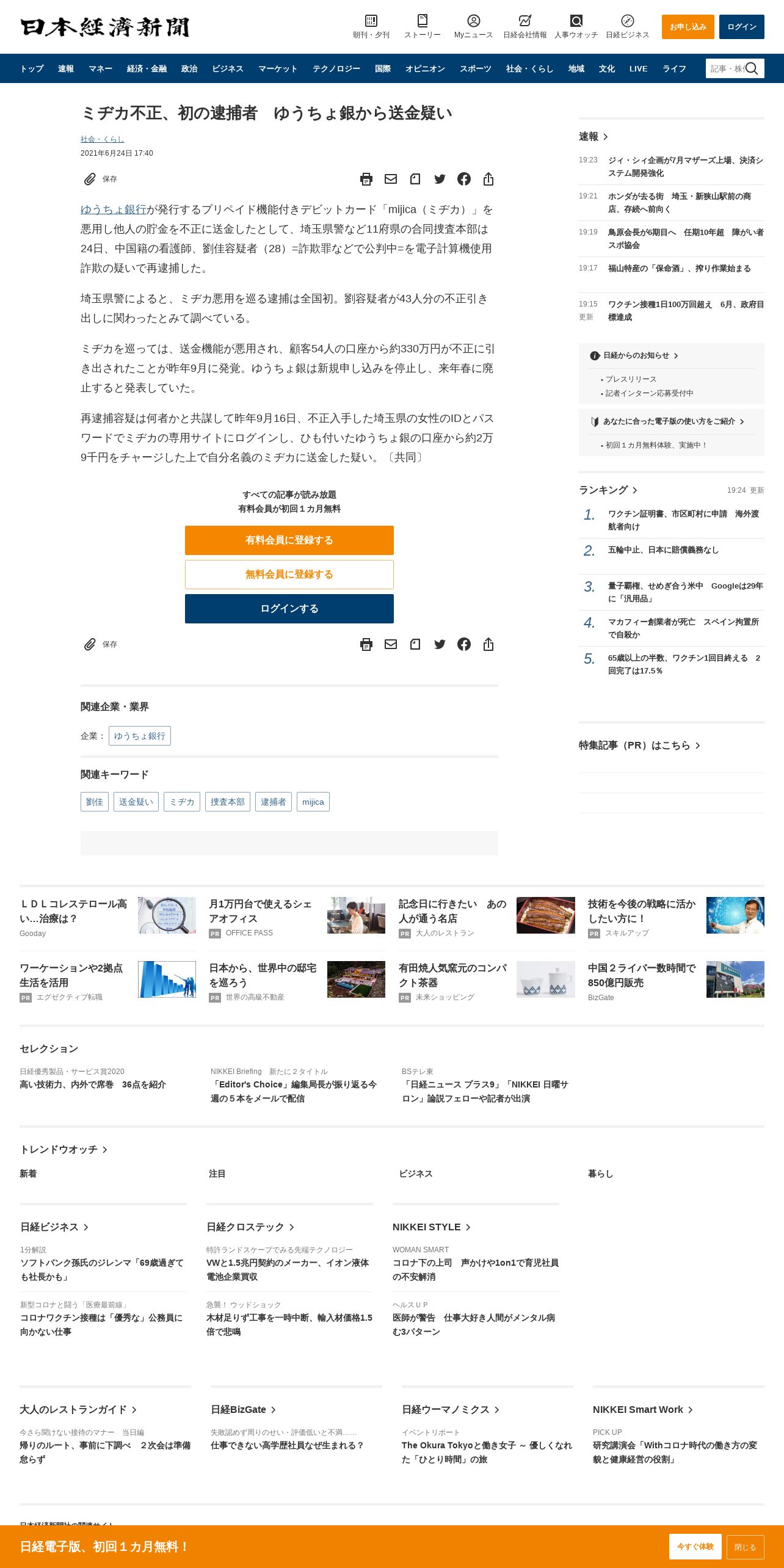This screenshot has width=784, height=1568.
Task: Click the top email share icon
Action: tap(391, 179)
